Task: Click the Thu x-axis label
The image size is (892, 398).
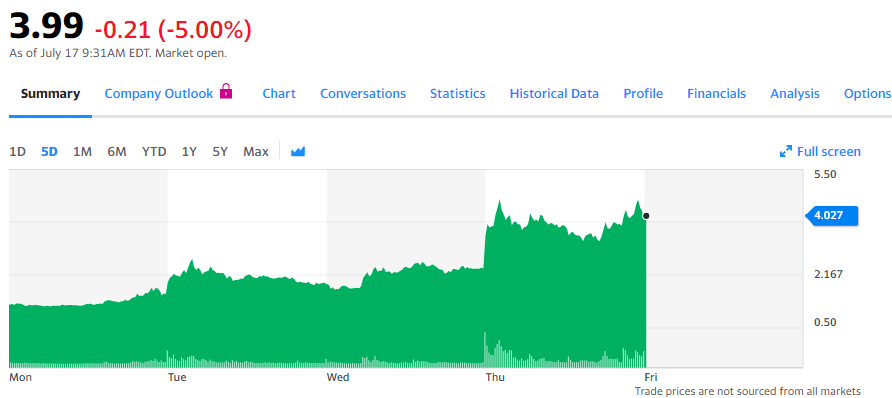Action: tap(494, 378)
